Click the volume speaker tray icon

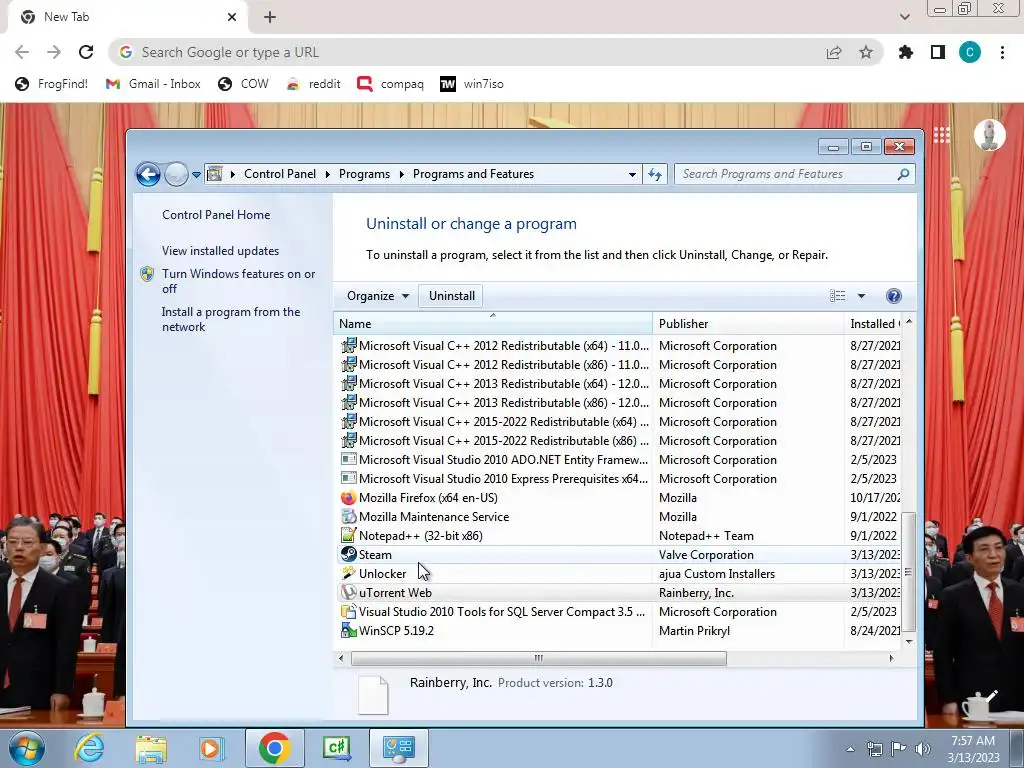[x=922, y=749]
